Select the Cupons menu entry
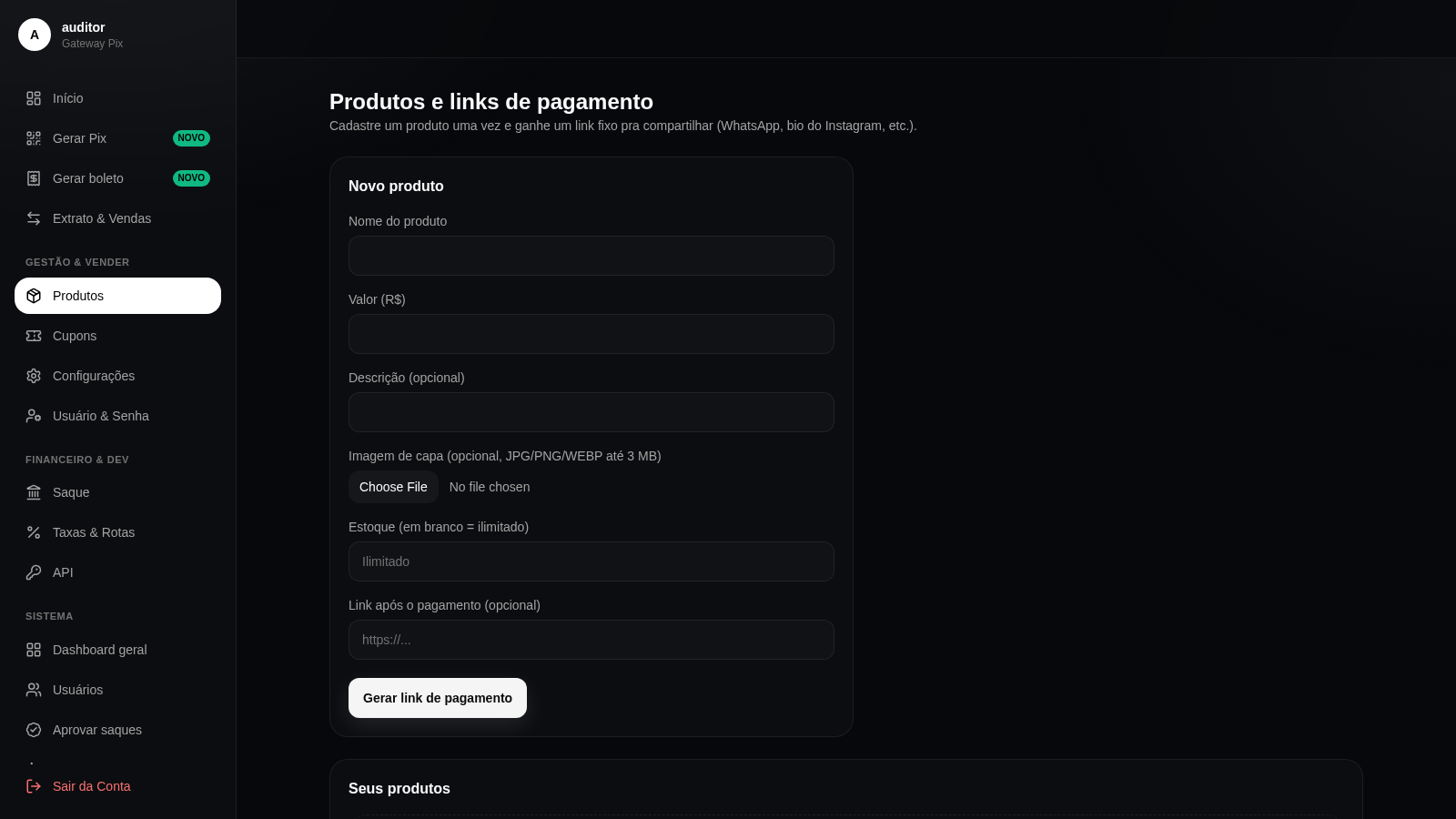1456x819 pixels. point(117,336)
